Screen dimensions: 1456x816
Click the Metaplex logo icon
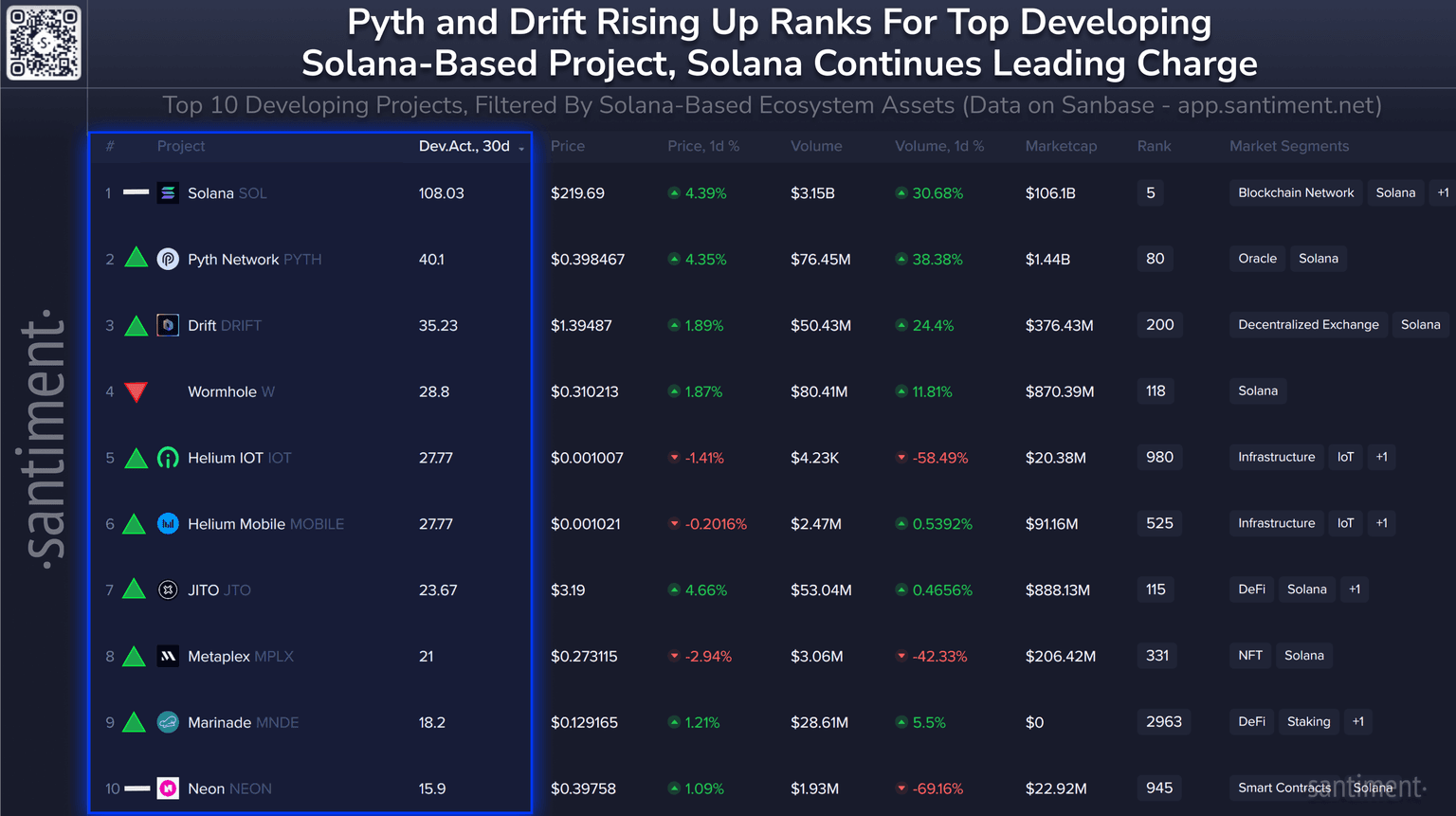tap(168, 656)
